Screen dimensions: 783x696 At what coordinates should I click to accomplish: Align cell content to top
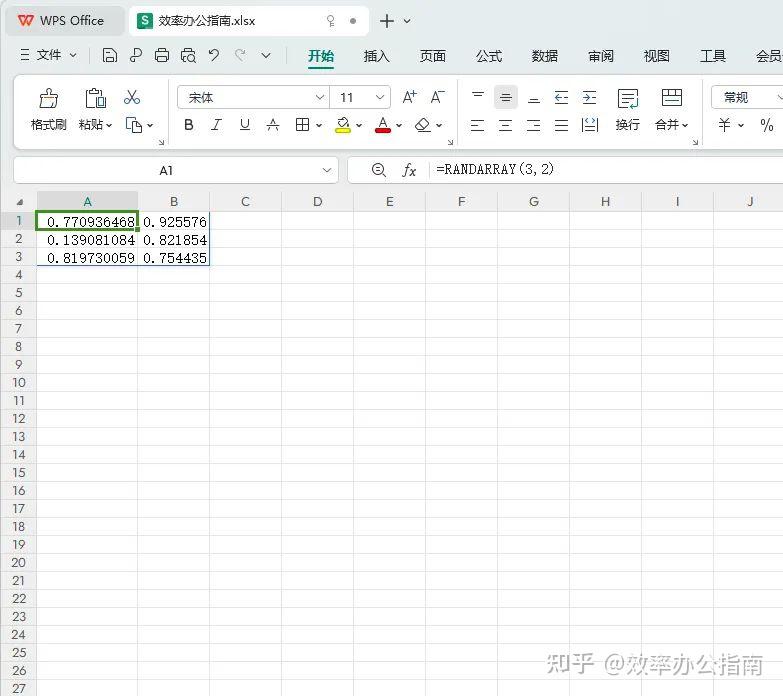pyautogui.click(x=478, y=97)
